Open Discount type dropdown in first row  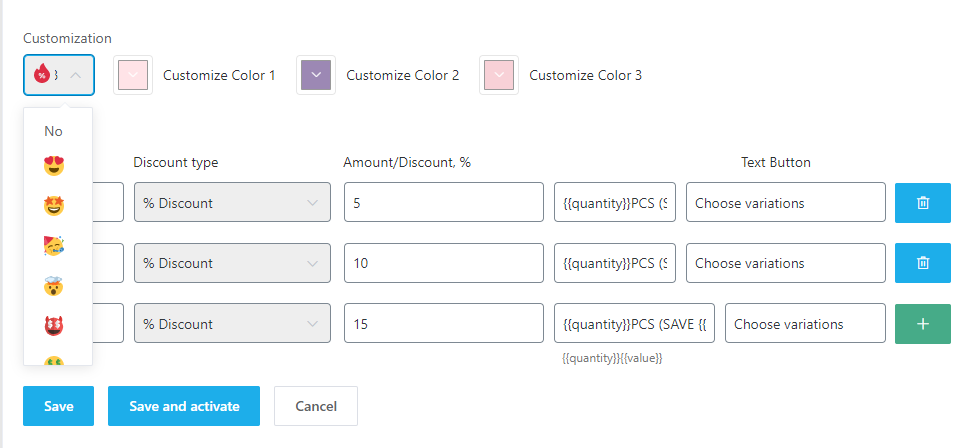coord(231,203)
